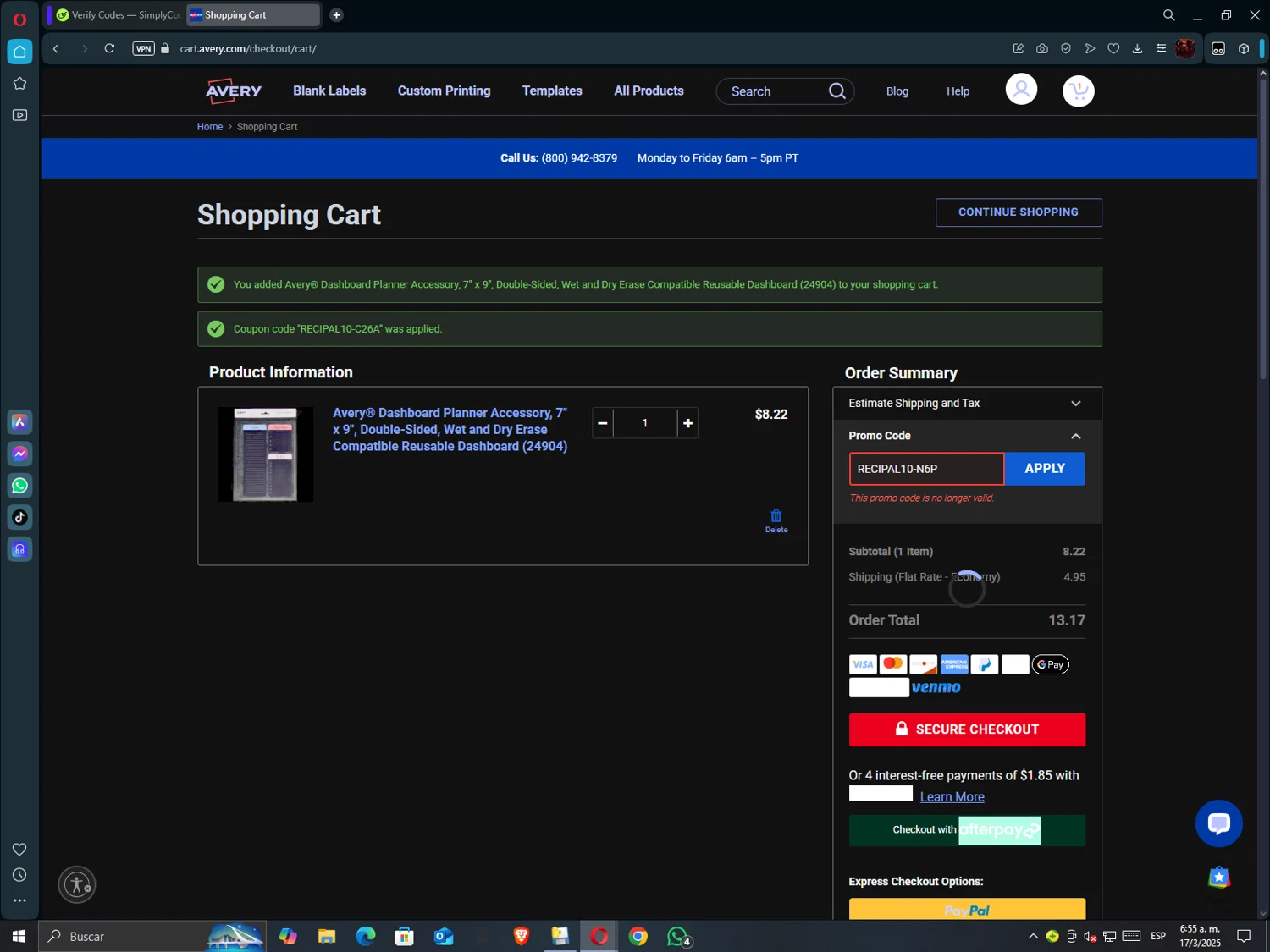Open the sidebar music player headphones icon
The width and height of the screenshot is (1270, 952).
[19, 549]
